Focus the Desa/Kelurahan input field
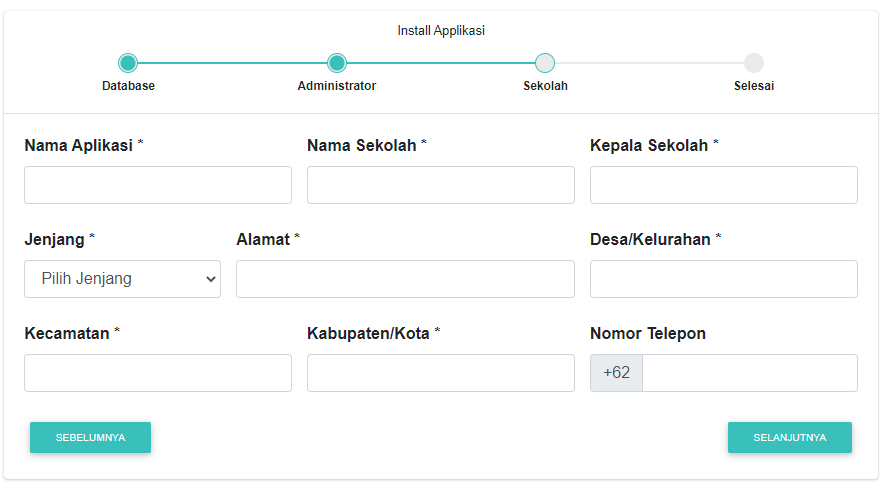This screenshot has height=487, width=888. [723, 279]
